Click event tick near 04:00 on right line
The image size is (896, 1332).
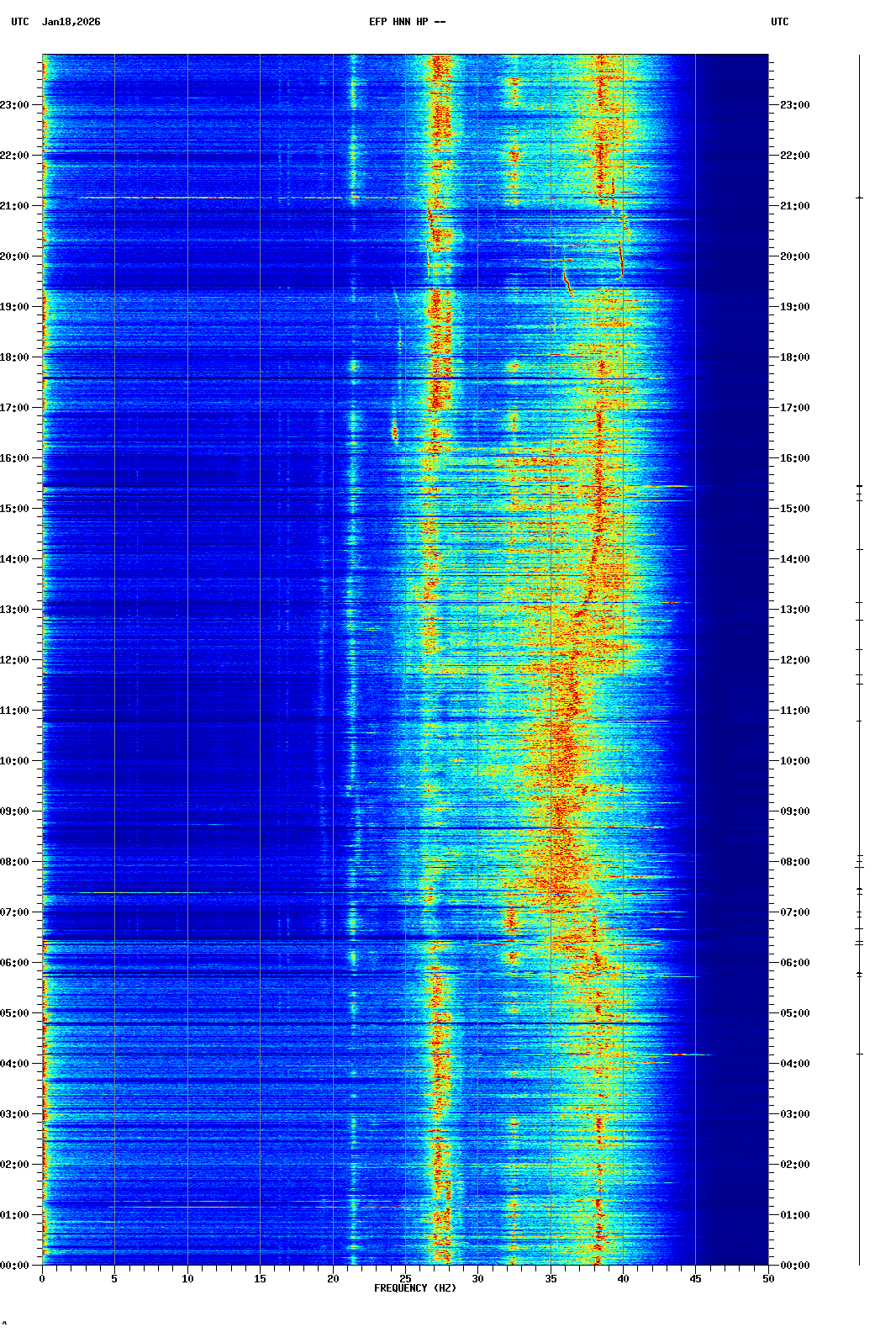click(859, 1054)
